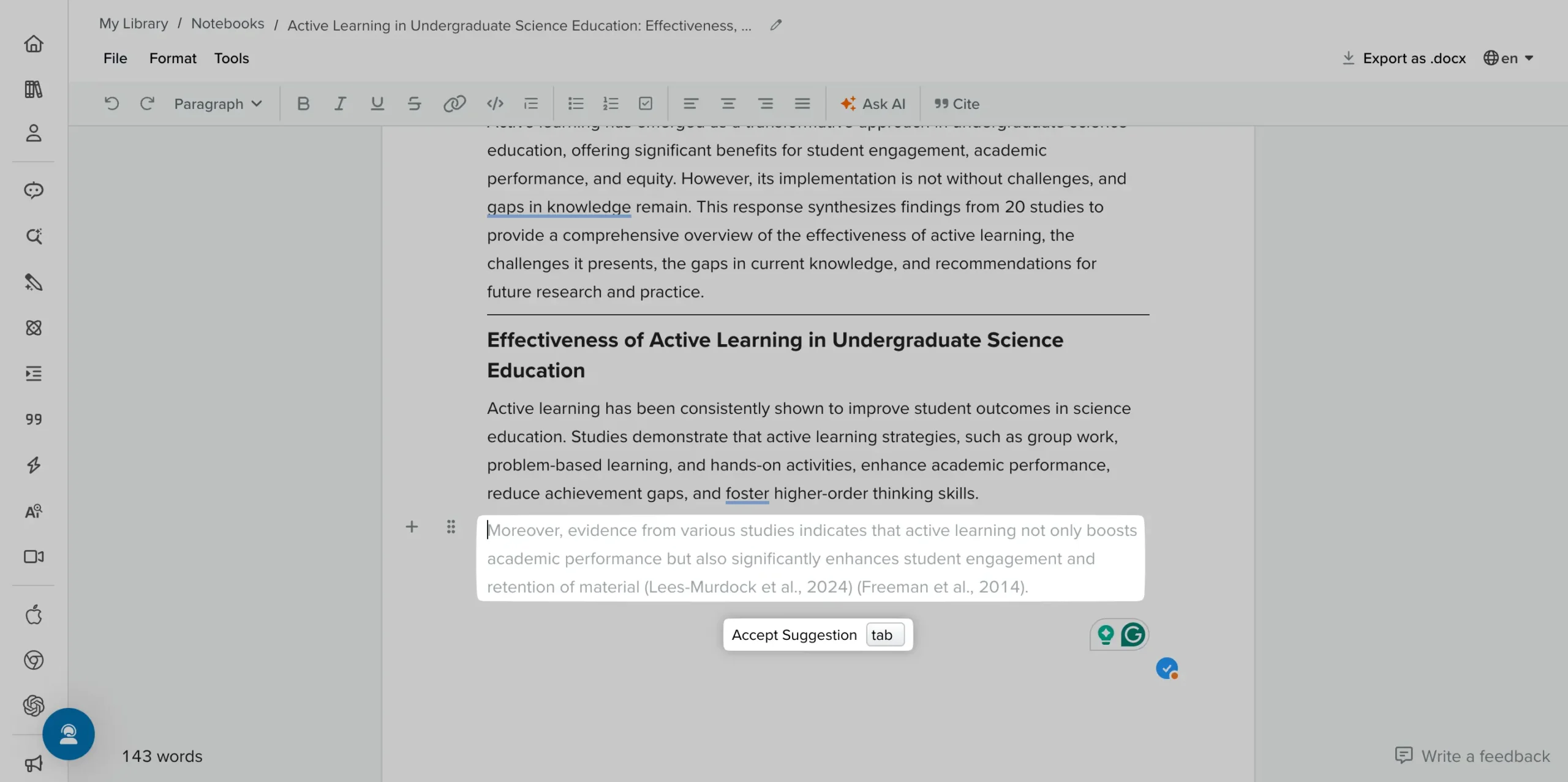The width and height of the screenshot is (1568, 782).
Task: Go to Notebooks breadcrumb
Action: pos(228,23)
